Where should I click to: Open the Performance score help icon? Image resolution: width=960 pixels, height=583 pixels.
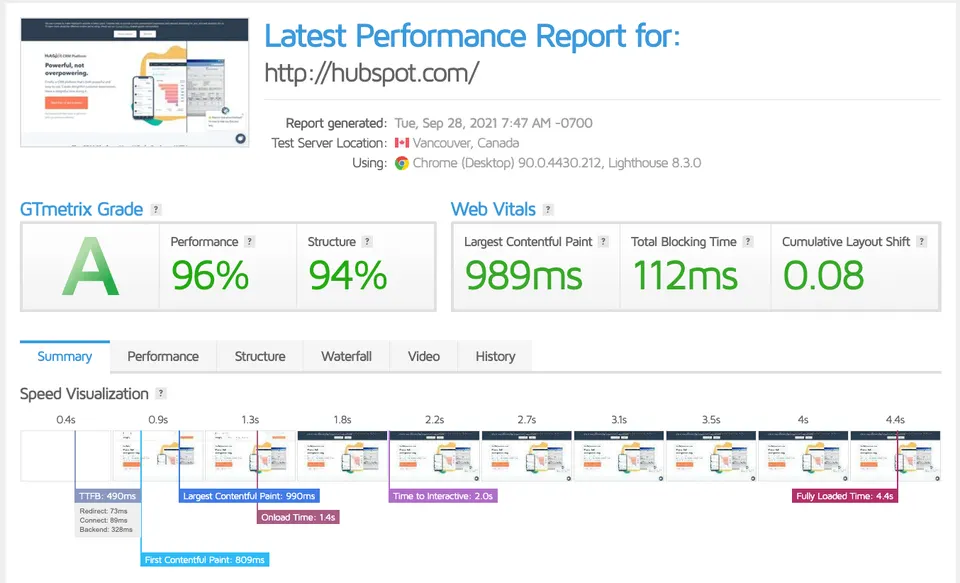pyautogui.click(x=249, y=241)
